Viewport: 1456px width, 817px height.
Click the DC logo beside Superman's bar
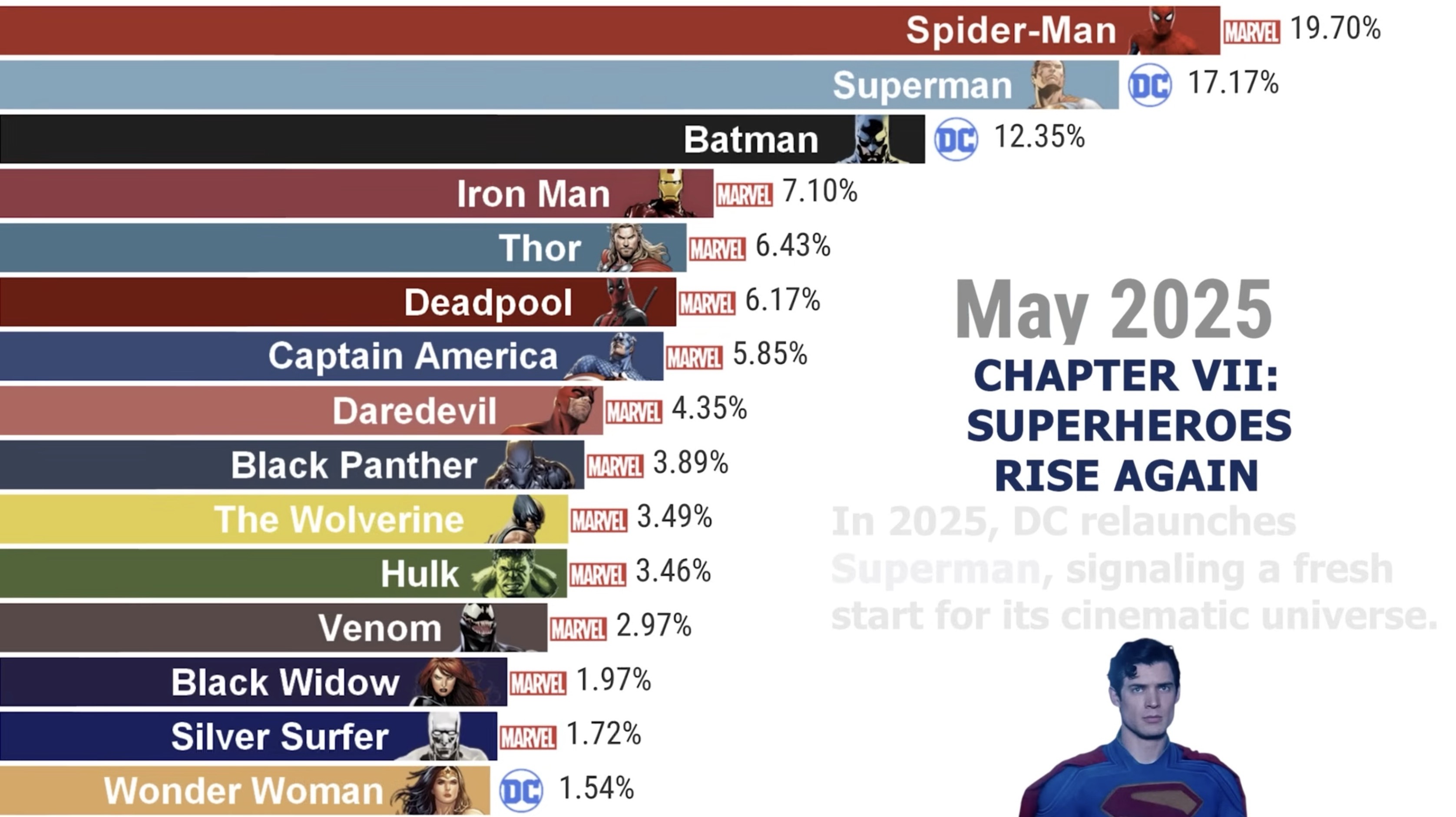[1150, 86]
